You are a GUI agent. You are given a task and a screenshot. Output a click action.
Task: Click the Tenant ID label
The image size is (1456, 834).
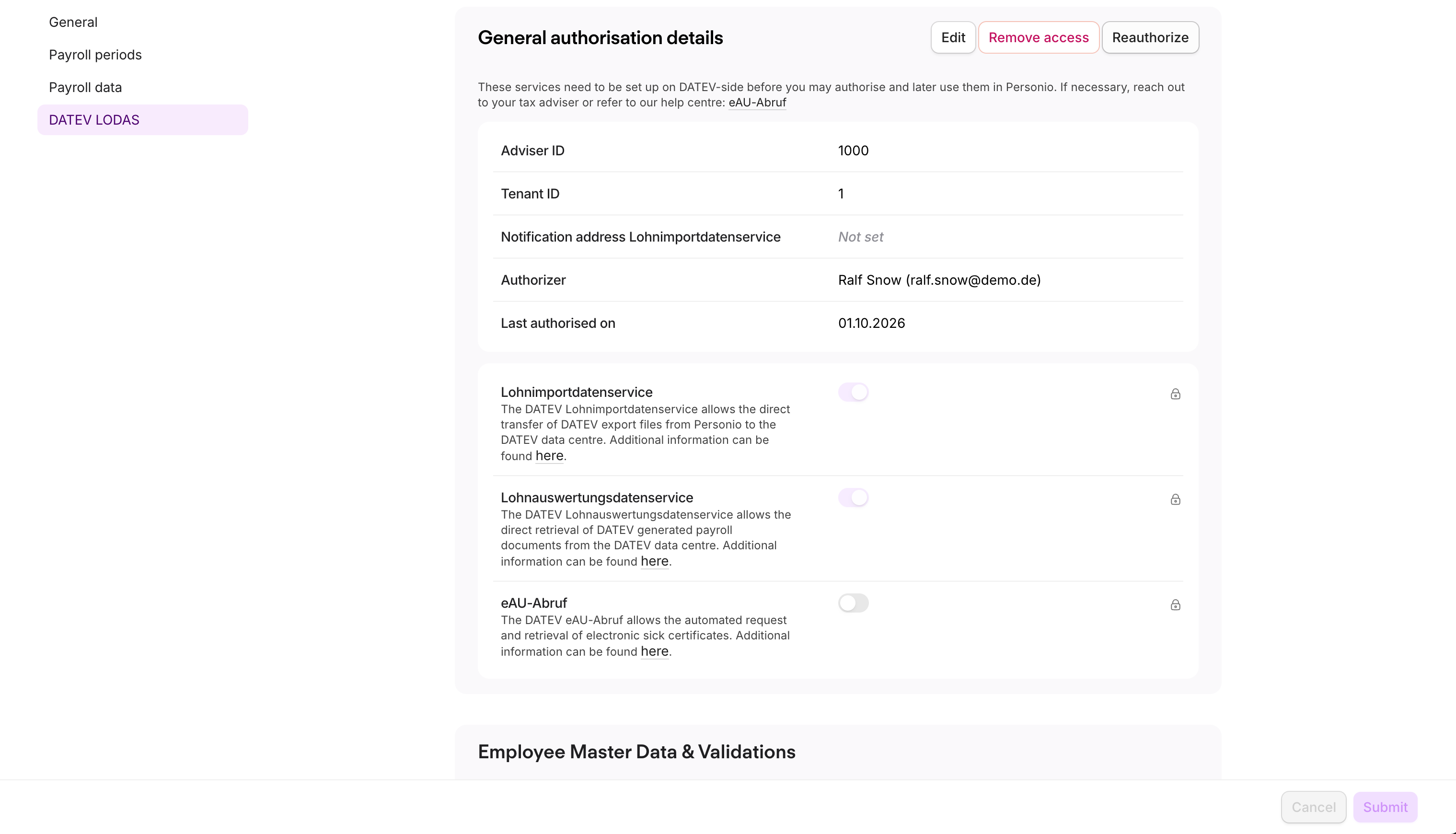click(x=530, y=194)
